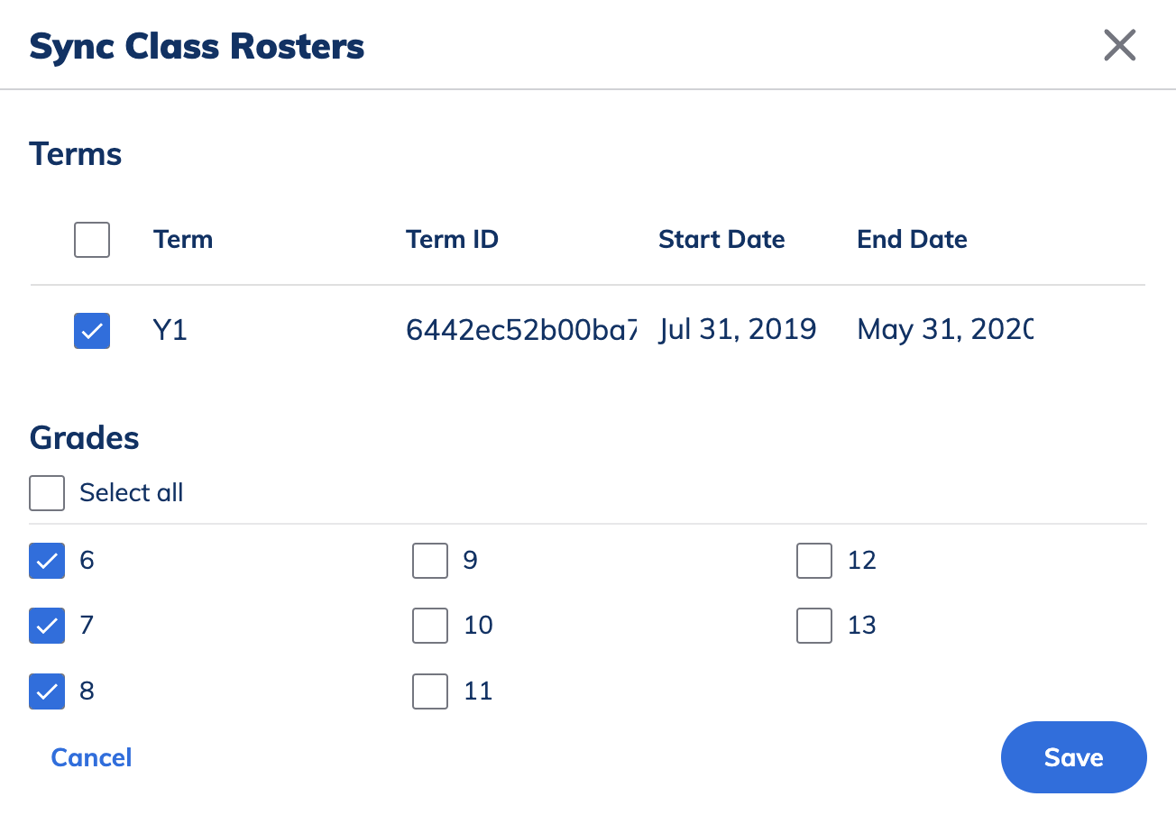Check grade 10
The image size is (1176, 824).
(x=430, y=625)
